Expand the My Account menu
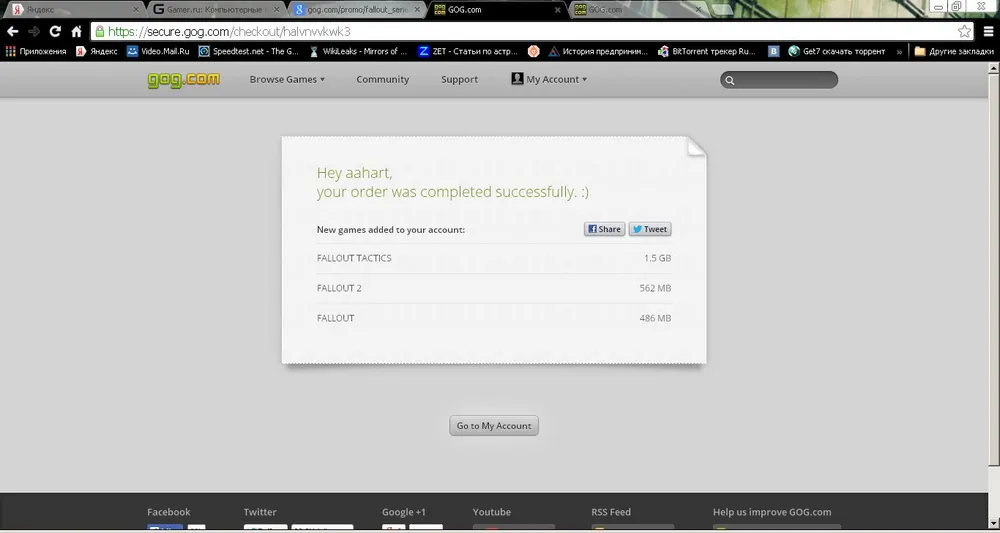The height and width of the screenshot is (533, 1000). [549, 79]
